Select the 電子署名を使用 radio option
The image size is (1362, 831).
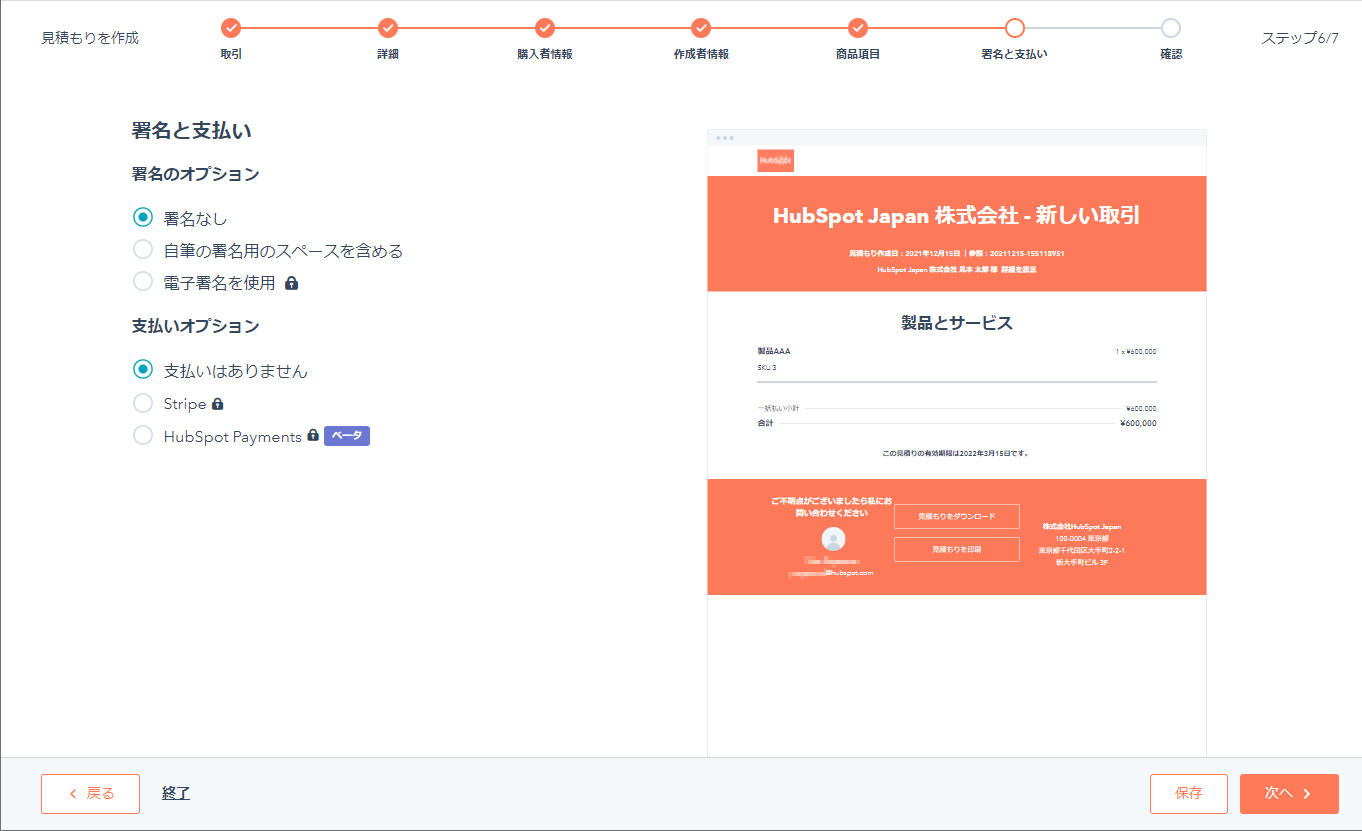(143, 282)
